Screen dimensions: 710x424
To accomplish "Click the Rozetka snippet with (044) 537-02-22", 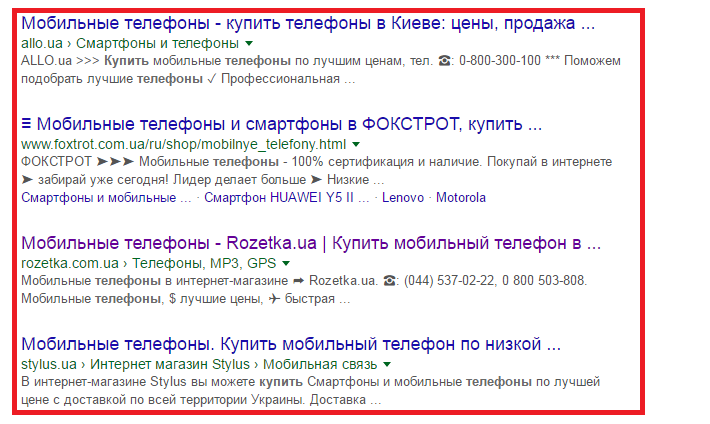I will coord(304,290).
